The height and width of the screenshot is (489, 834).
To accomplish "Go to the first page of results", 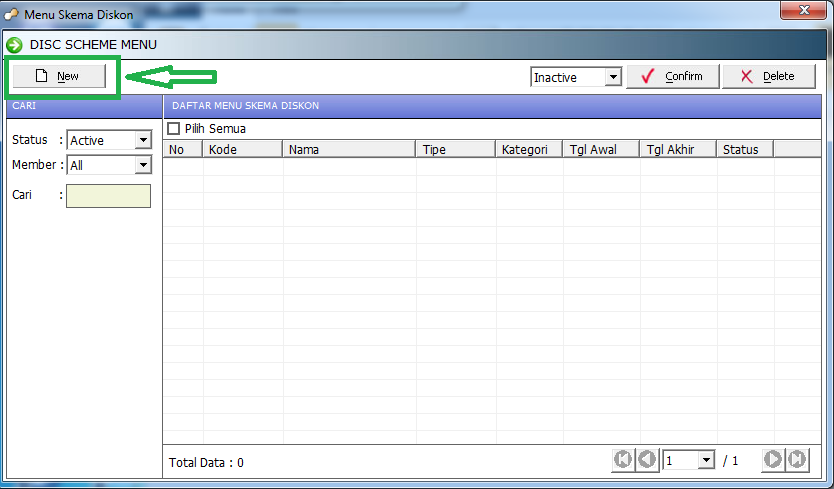I will click(622, 460).
